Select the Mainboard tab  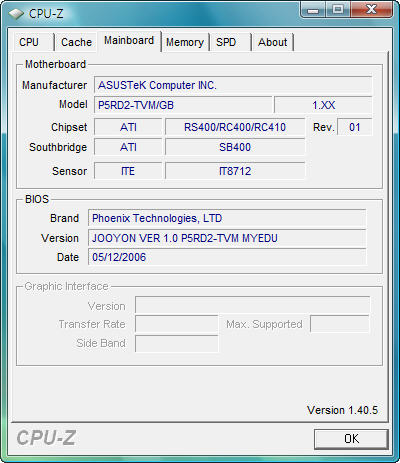click(129, 41)
